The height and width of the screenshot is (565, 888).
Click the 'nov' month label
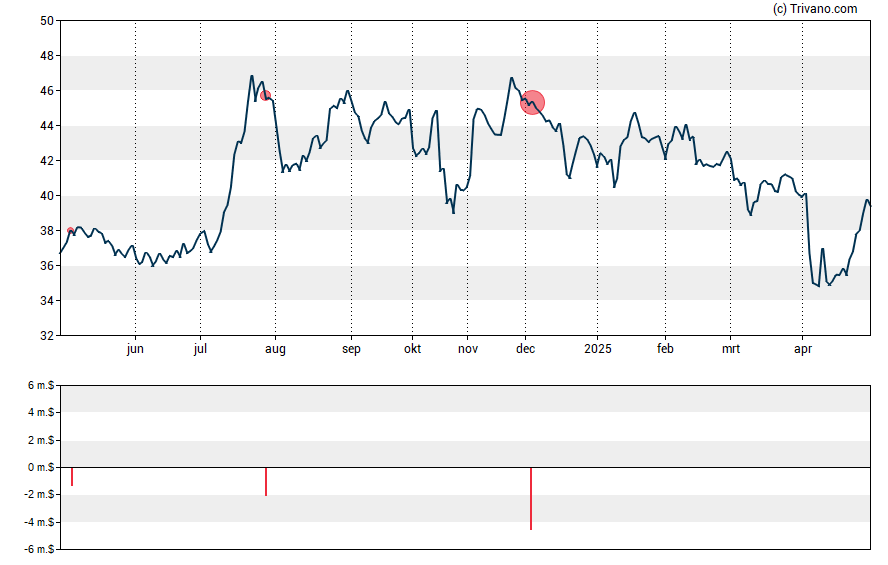(468, 349)
